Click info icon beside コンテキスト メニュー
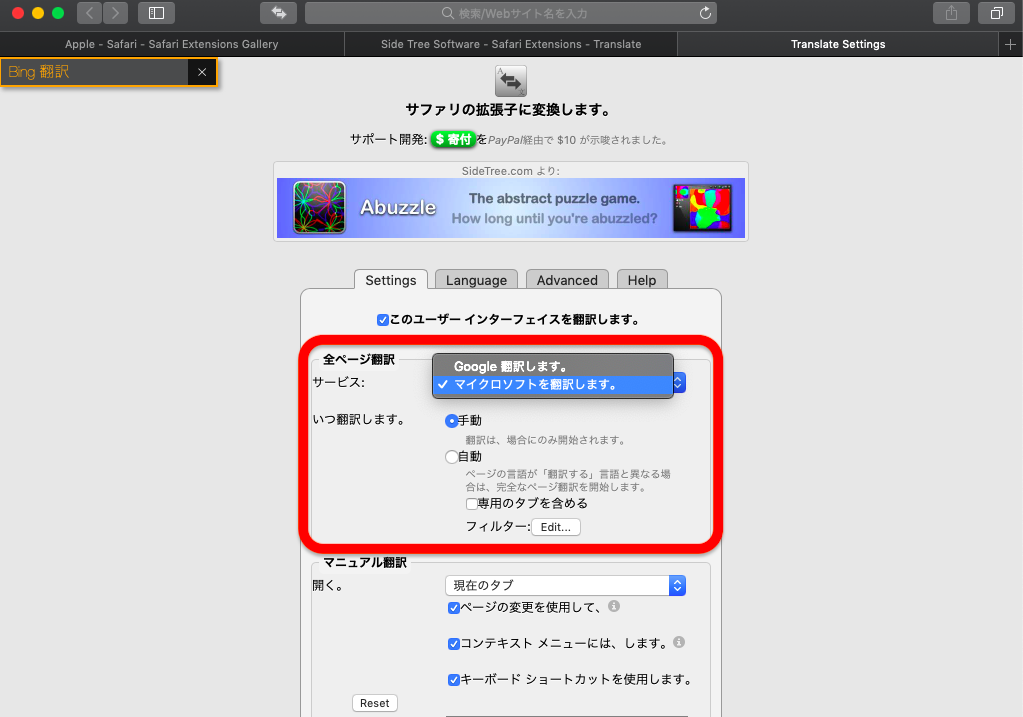Screen dimensions: 1023x717 click(679, 642)
